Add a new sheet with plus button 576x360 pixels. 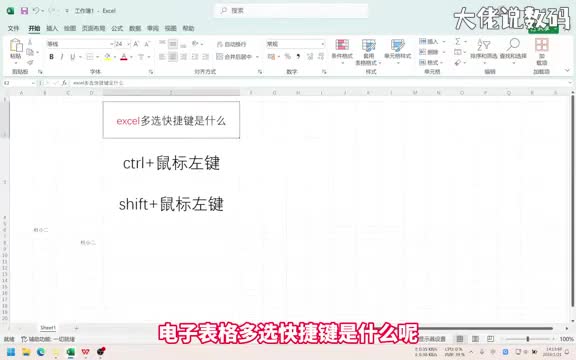(x=76, y=328)
